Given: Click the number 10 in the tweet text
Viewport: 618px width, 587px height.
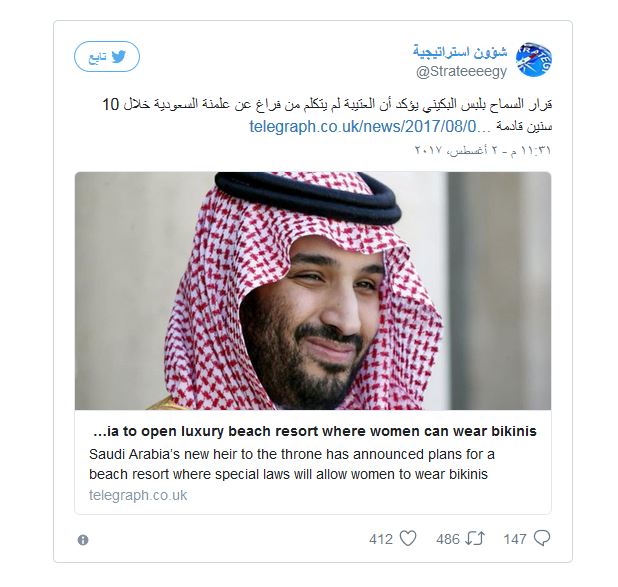Looking at the screenshot, I should [x=115, y=104].
